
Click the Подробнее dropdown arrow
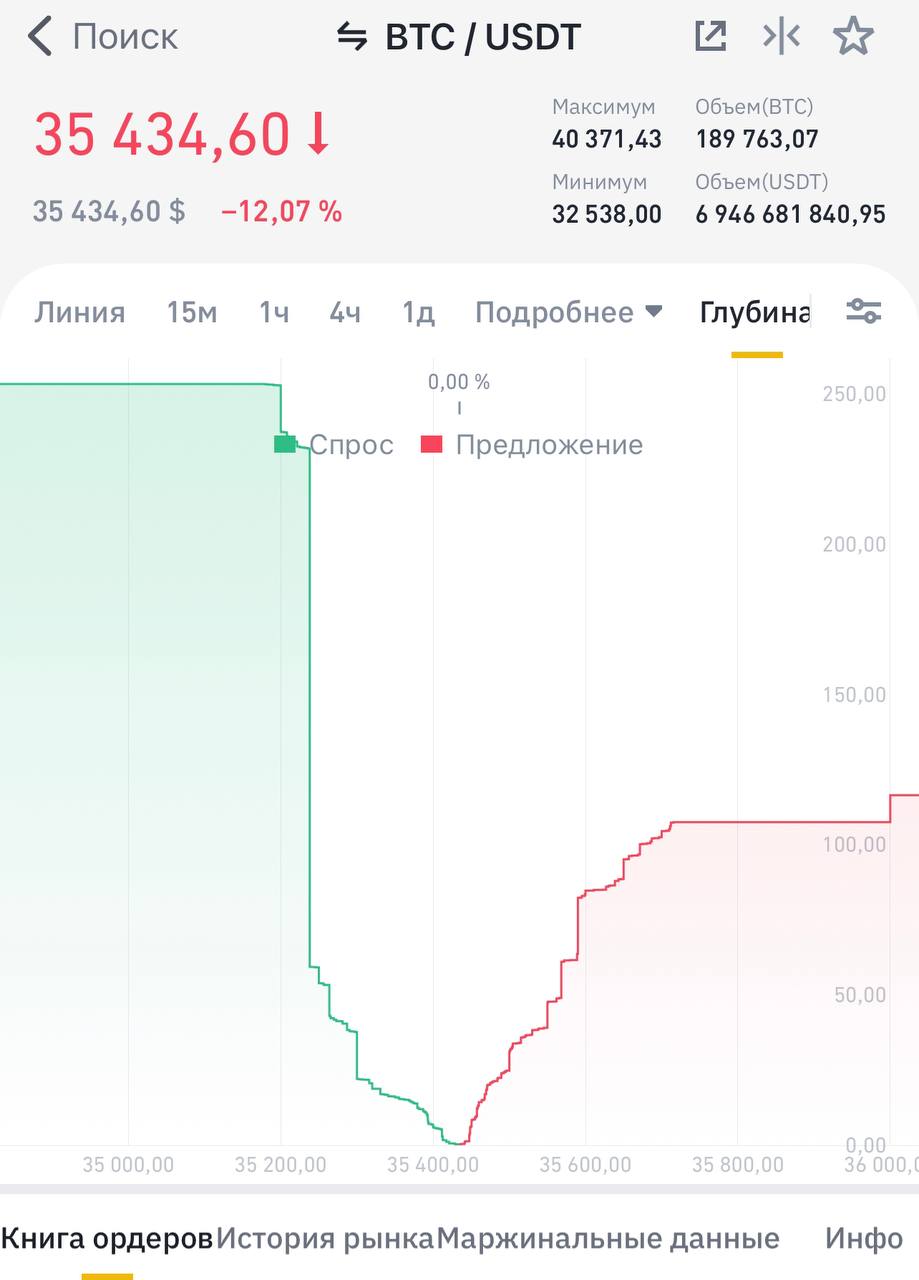click(x=653, y=312)
